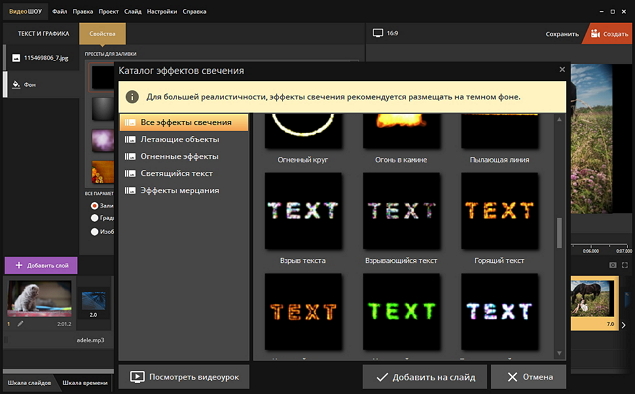This screenshot has width=635, height=394.
Task: Click the Добавить на слайд button
Action: pyautogui.click(x=425, y=377)
